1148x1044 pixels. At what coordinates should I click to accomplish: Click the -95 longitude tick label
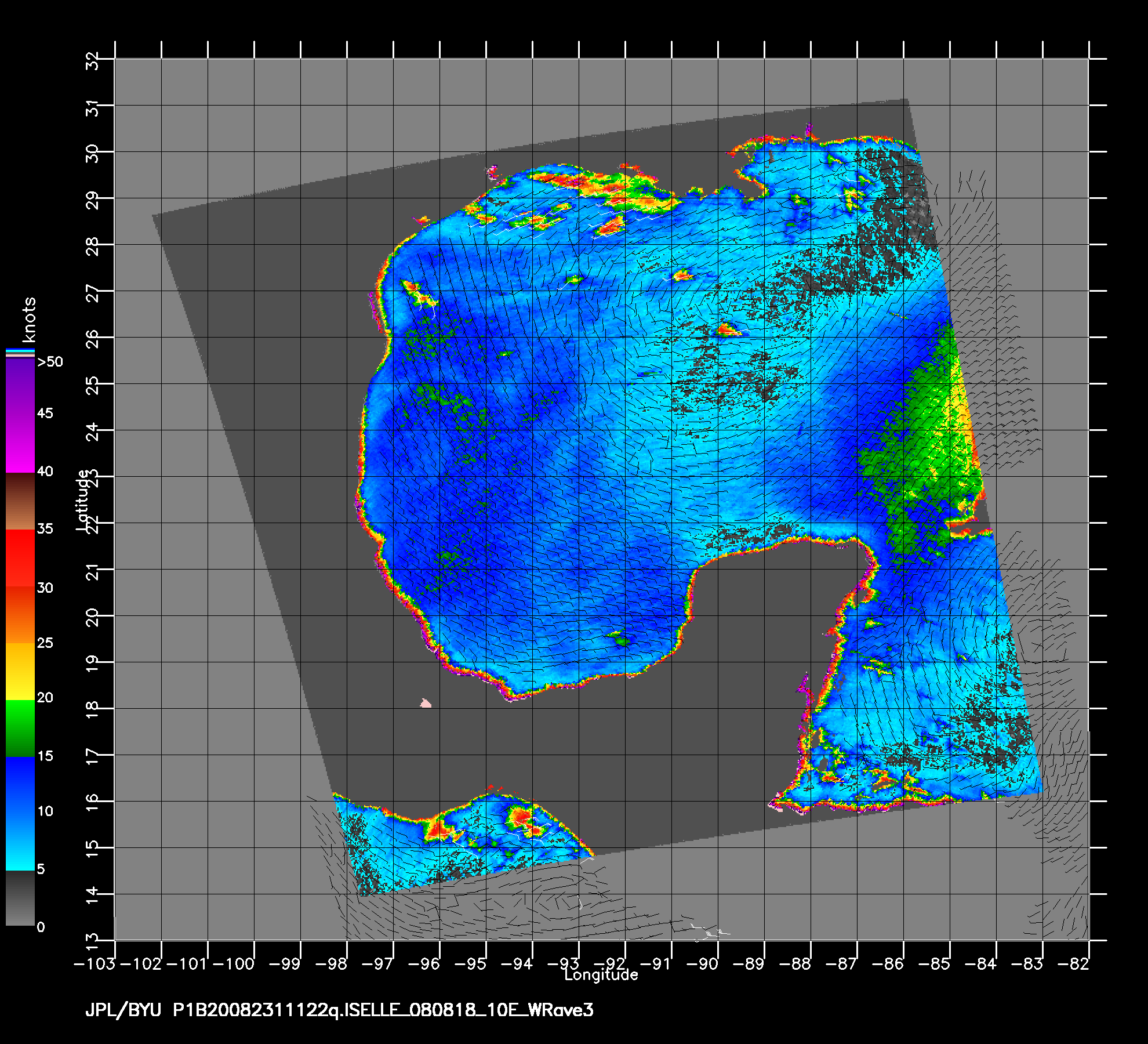471,964
